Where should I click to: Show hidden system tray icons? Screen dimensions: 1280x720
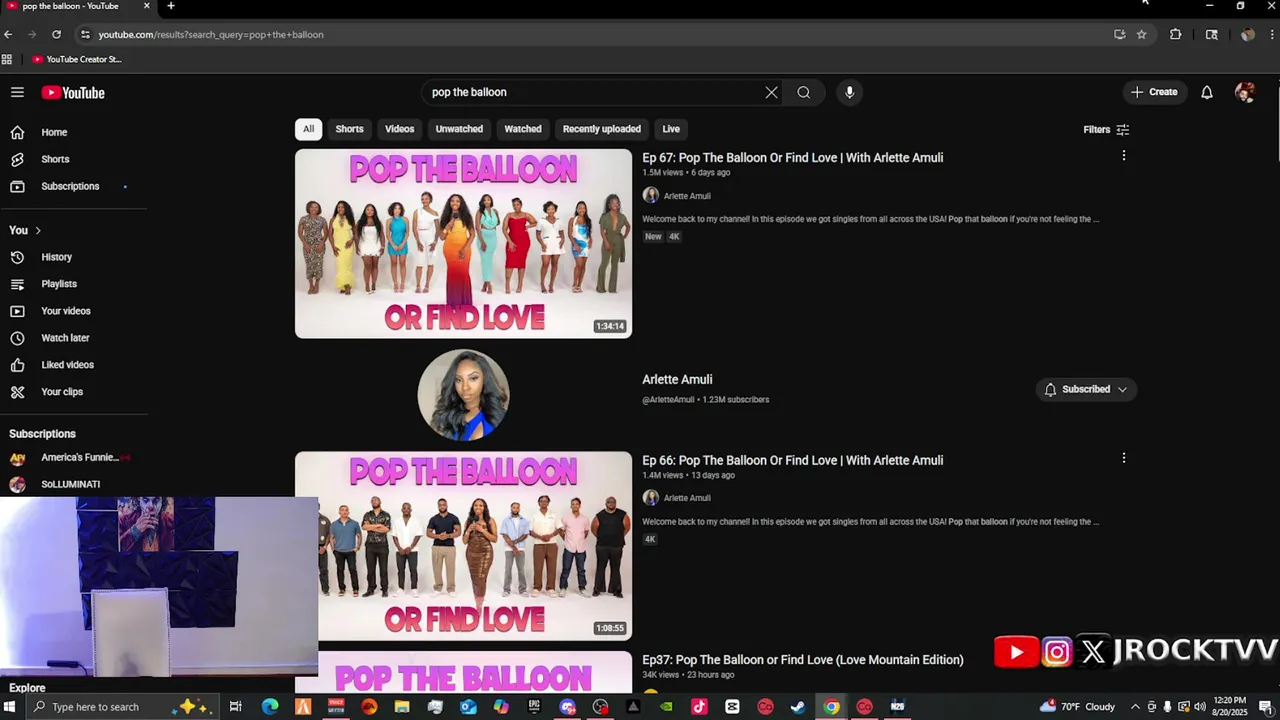click(1135, 707)
